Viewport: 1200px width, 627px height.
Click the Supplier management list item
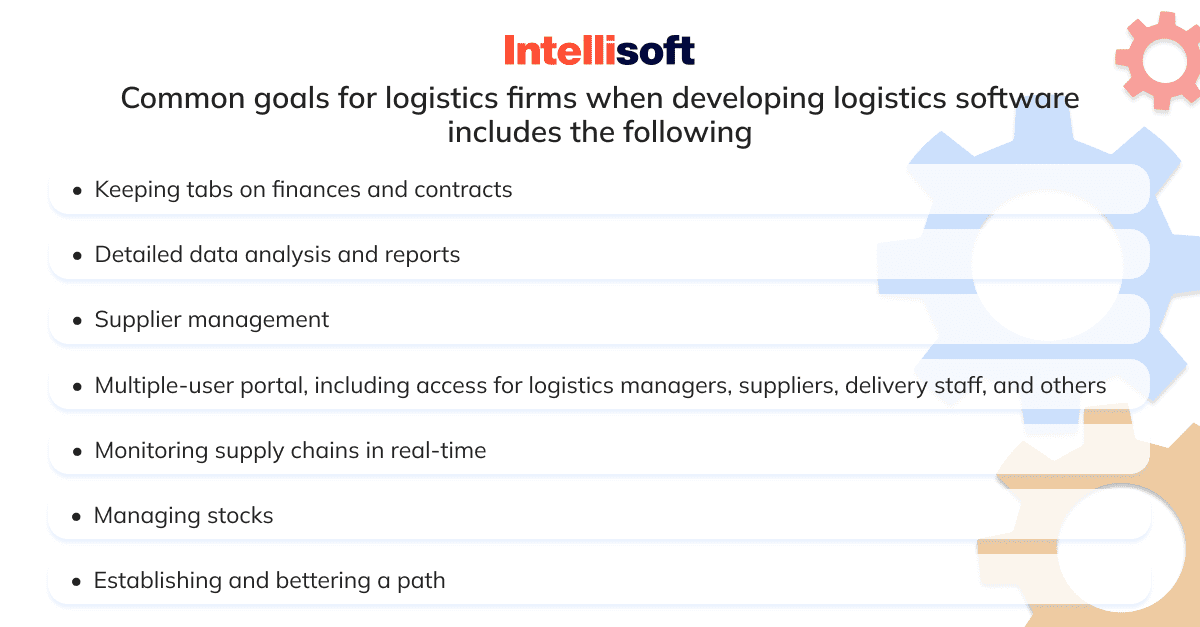599,320
